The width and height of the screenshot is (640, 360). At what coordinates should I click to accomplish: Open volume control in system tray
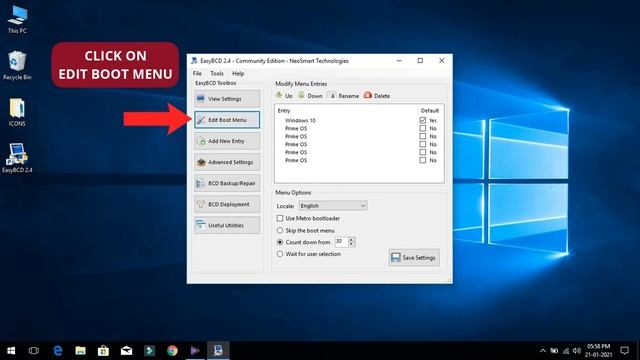click(x=577, y=351)
